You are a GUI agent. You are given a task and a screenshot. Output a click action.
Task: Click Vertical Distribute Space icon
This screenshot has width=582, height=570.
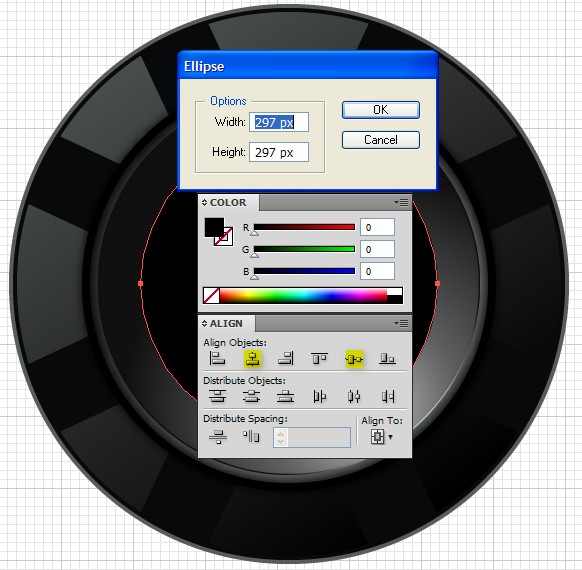coord(218,436)
